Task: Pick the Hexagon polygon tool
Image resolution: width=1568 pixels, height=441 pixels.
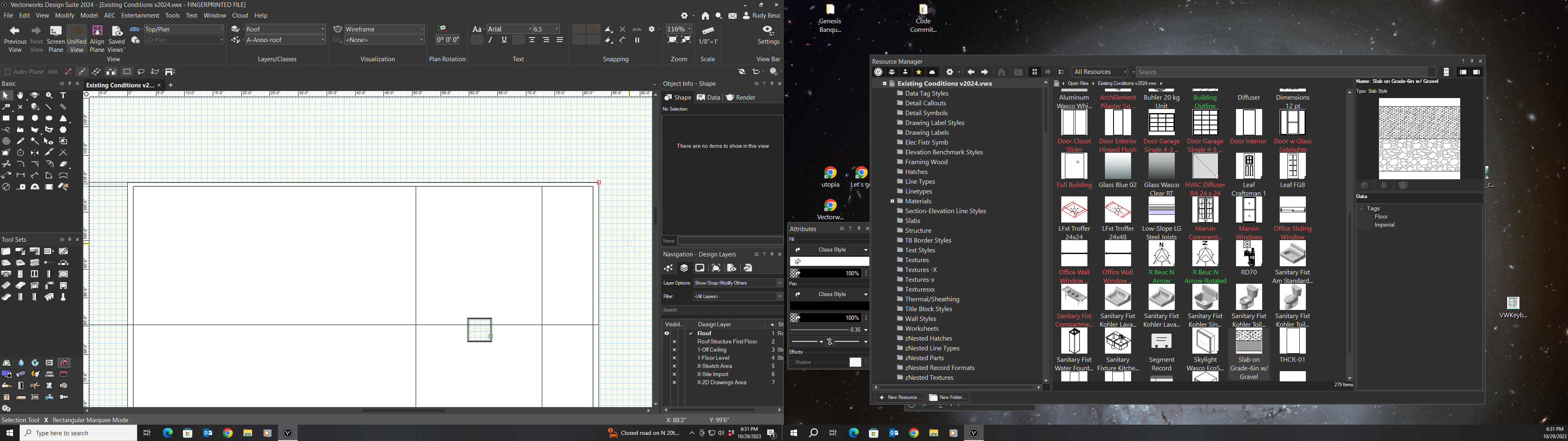Action: coord(63,130)
